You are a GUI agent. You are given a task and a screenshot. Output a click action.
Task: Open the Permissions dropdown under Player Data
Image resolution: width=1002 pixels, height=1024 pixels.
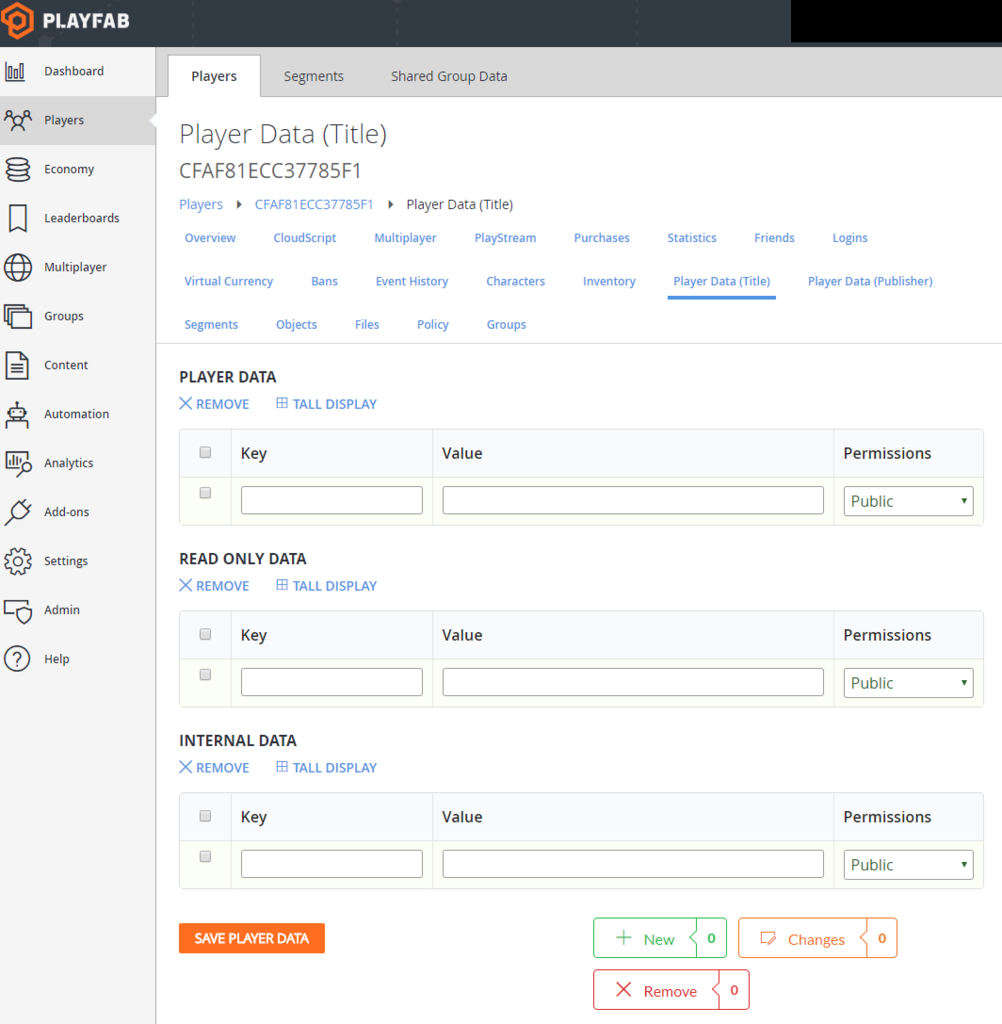907,501
